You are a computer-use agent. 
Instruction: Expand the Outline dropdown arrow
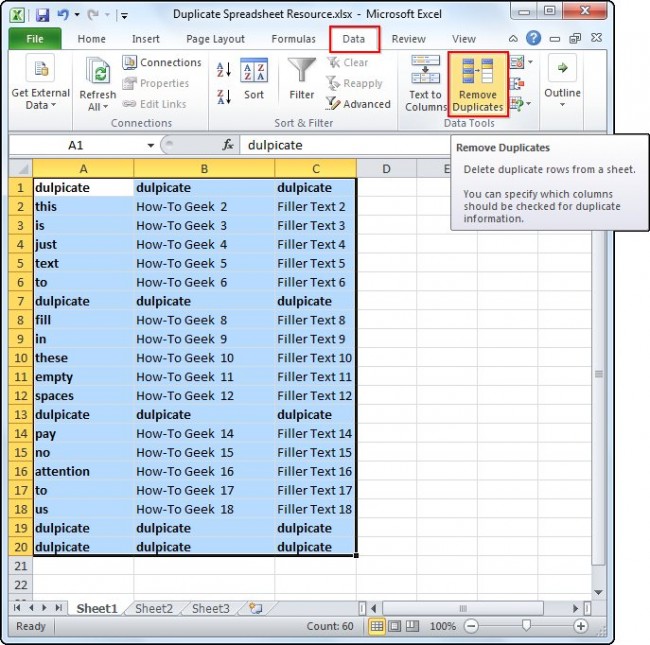pos(562,105)
